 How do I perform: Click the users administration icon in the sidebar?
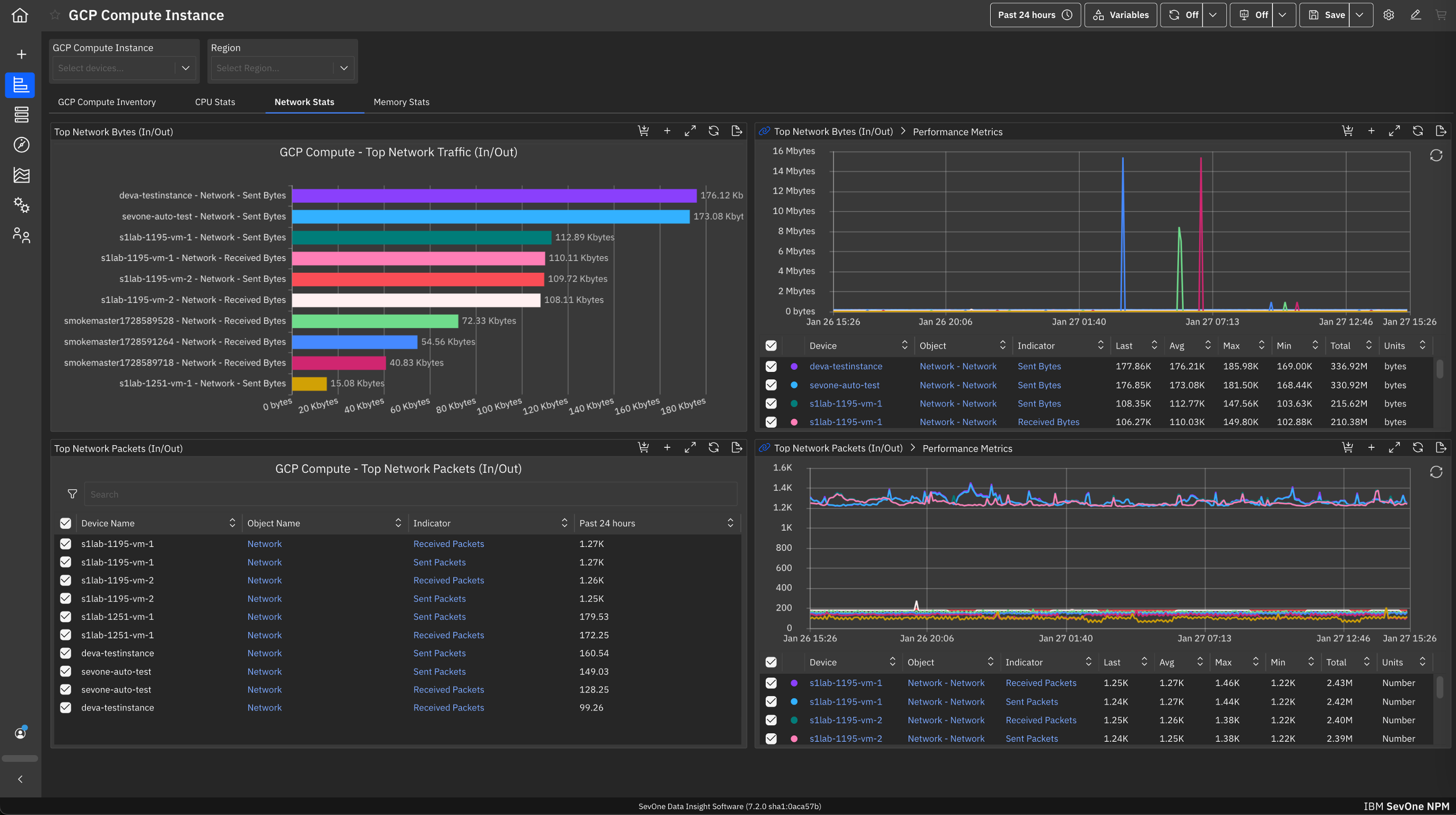coord(20,236)
